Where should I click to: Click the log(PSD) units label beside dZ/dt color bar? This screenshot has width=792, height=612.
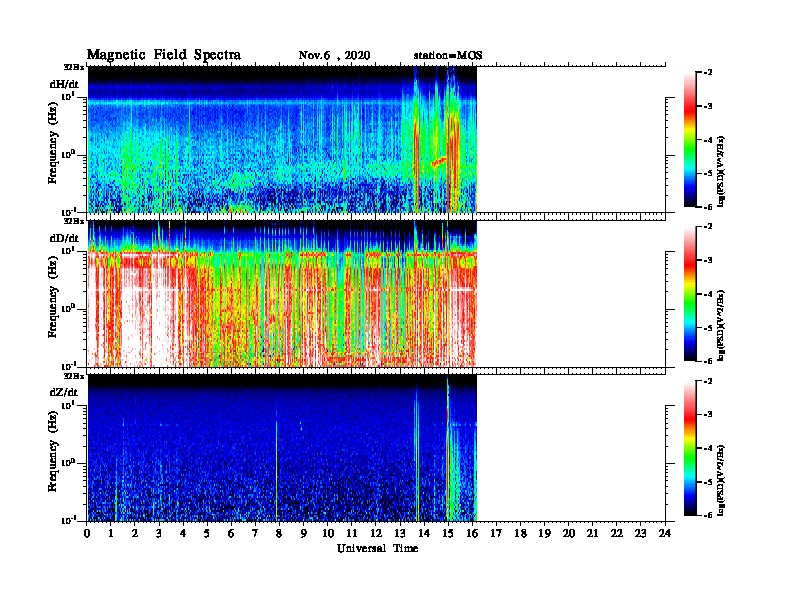coord(721,480)
